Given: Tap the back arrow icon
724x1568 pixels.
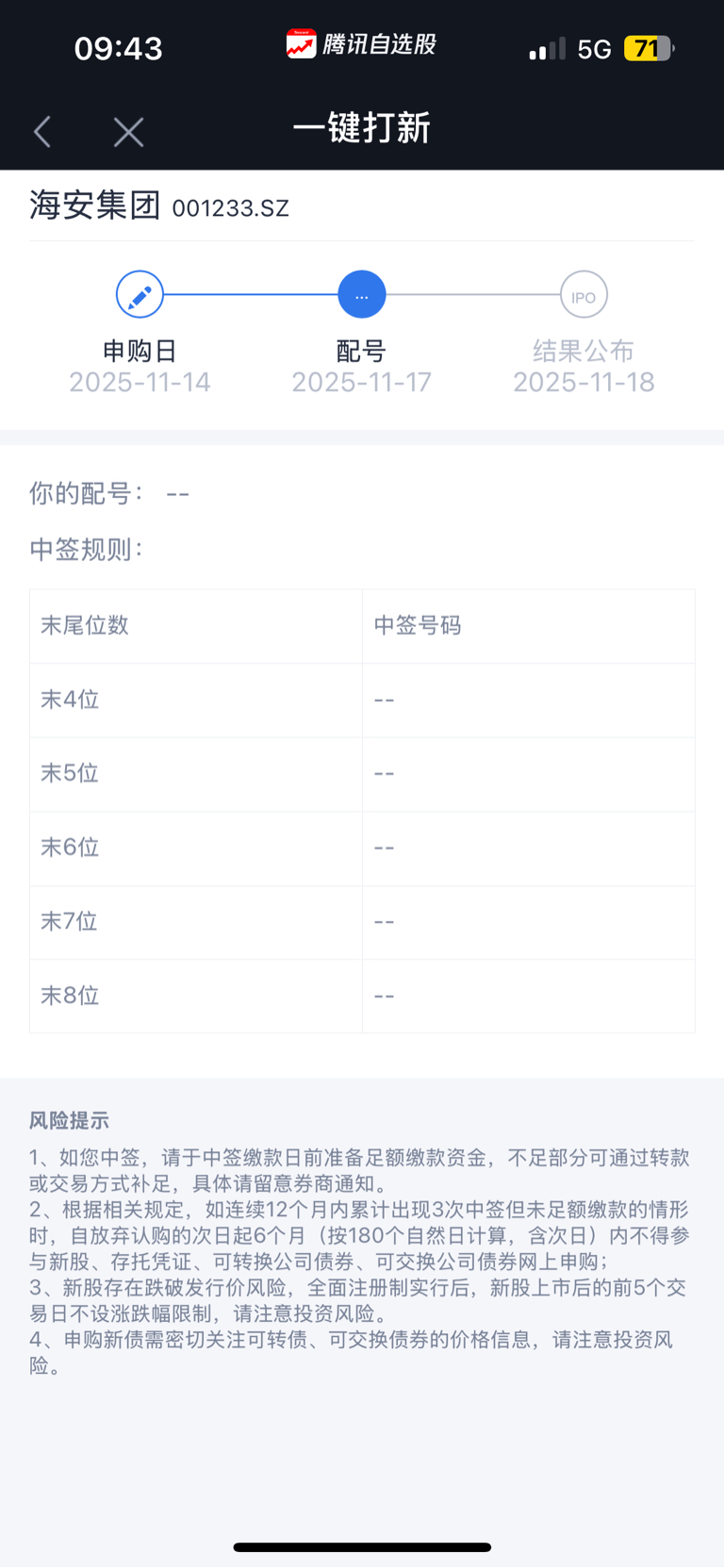Looking at the screenshot, I should point(42,131).
